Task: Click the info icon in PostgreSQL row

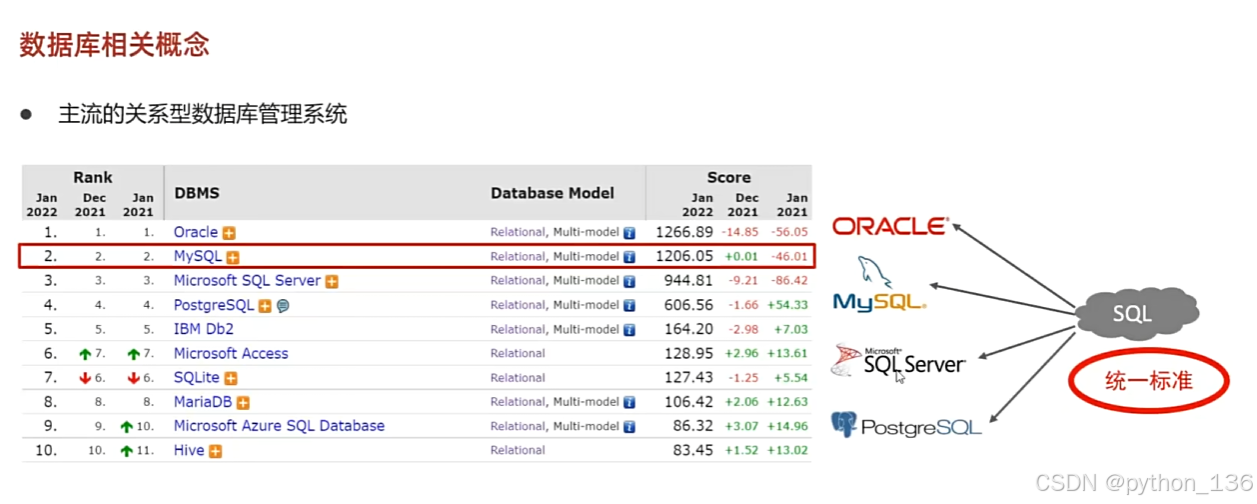Action: [x=629, y=306]
